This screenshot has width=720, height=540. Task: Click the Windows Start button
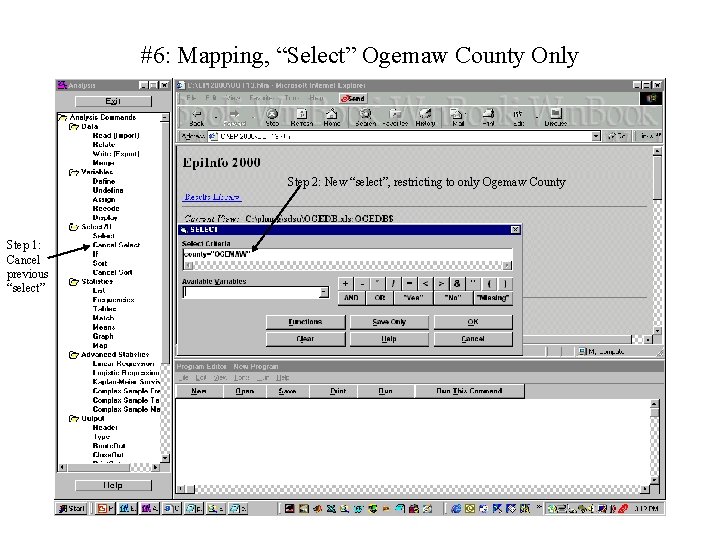pyautogui.click(x=72, y=508)
